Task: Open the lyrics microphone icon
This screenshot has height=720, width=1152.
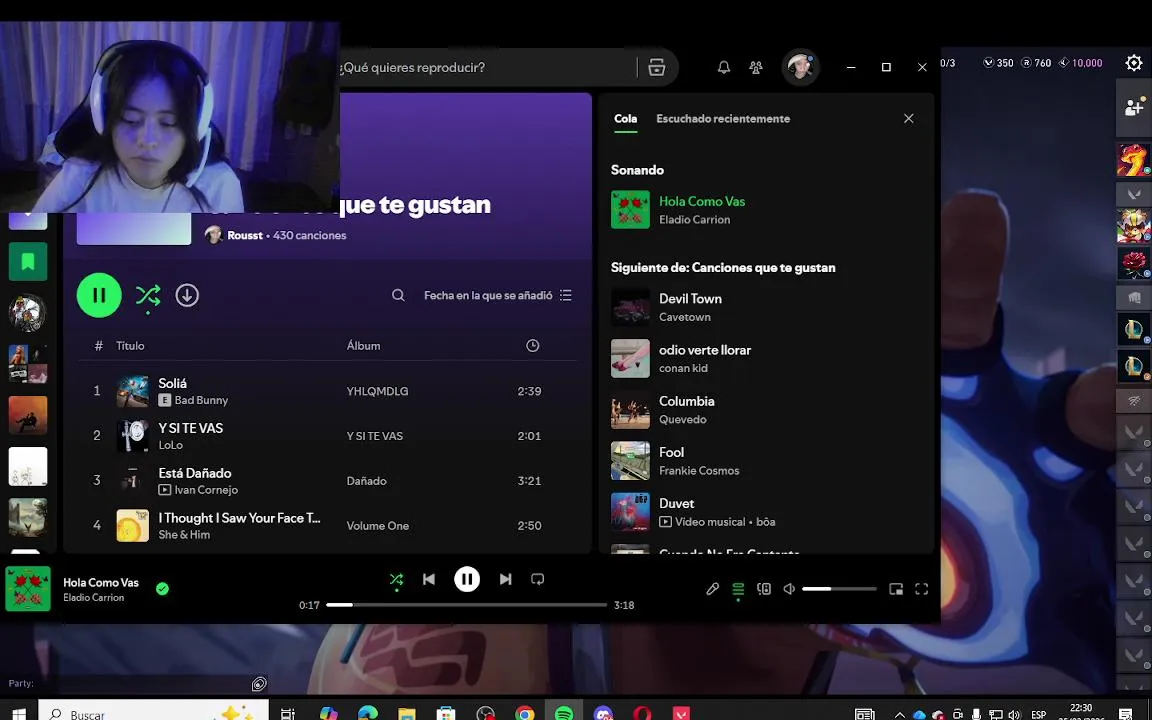Action: coord(712,588)
